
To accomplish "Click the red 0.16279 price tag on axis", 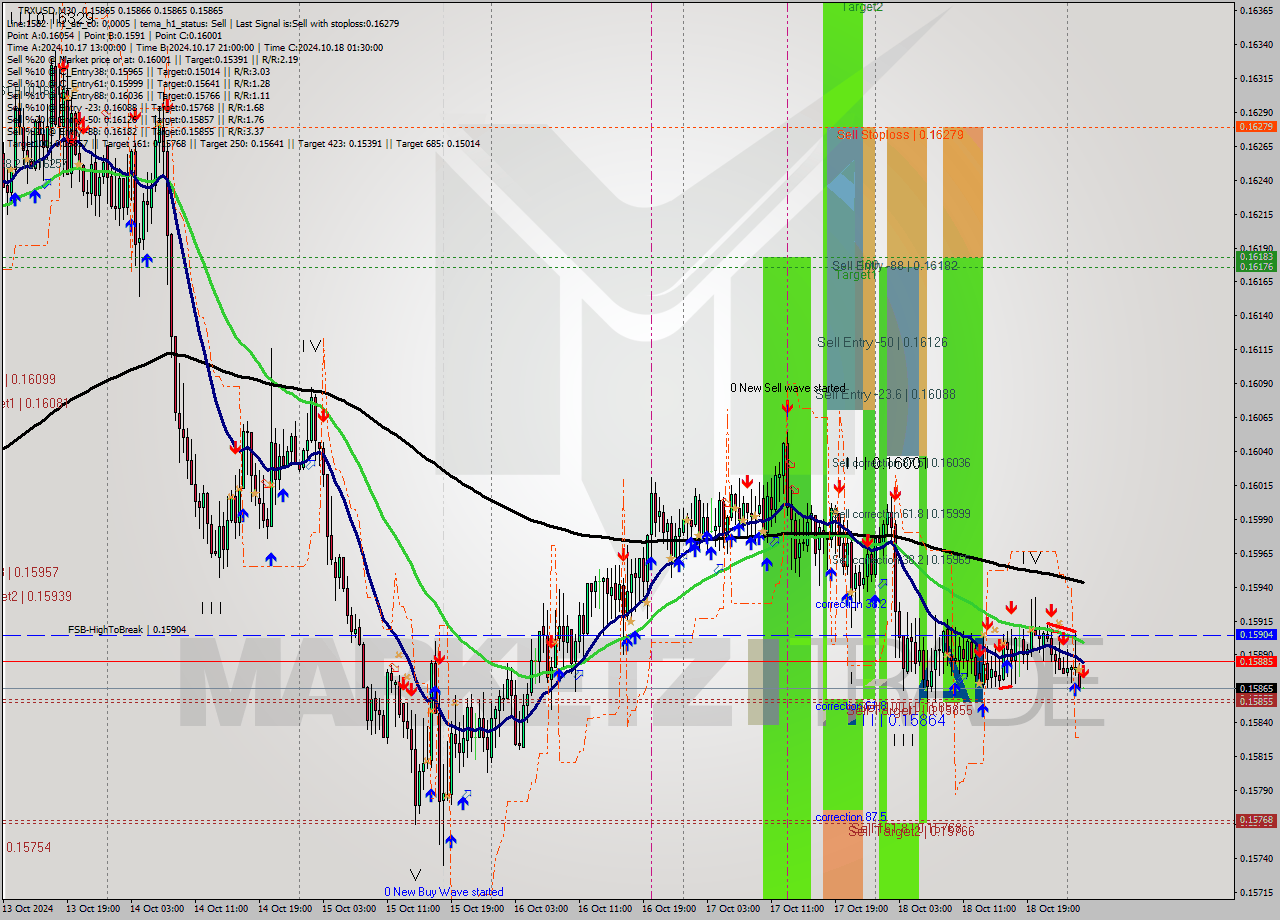I will pyautogui.click(x=1255, y=126).
